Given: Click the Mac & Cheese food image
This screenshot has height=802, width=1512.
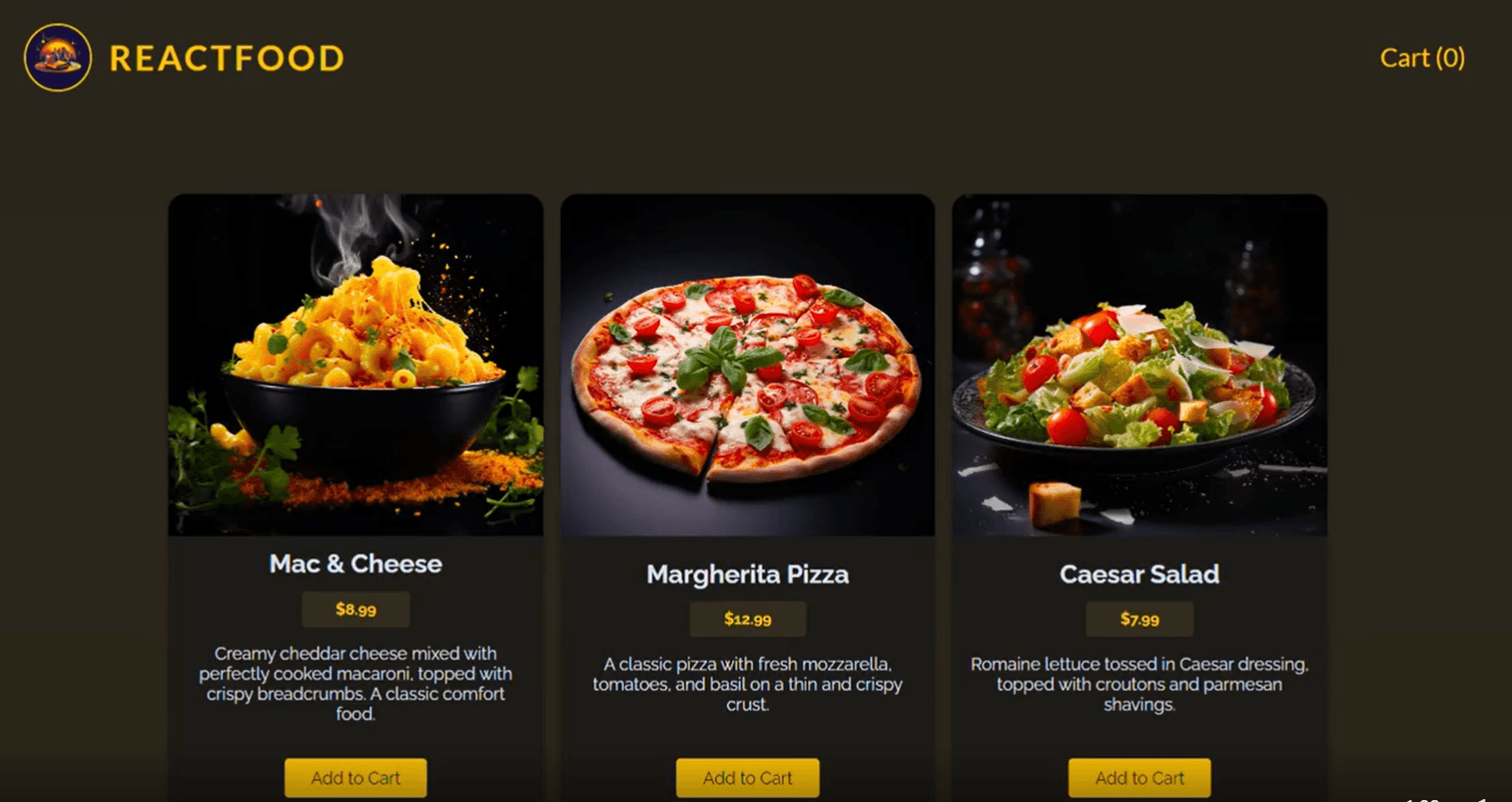Looking at the screenshot, I should pos(356,365).
